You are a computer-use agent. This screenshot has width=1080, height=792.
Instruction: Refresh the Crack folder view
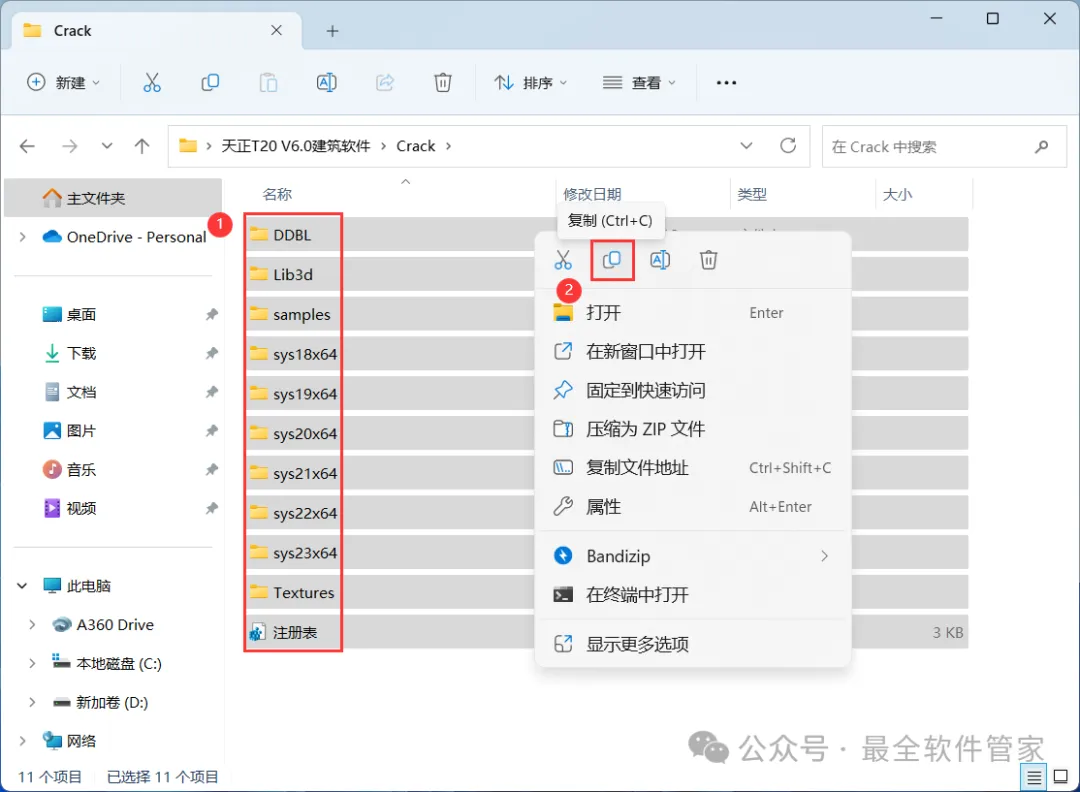[788, 146]
